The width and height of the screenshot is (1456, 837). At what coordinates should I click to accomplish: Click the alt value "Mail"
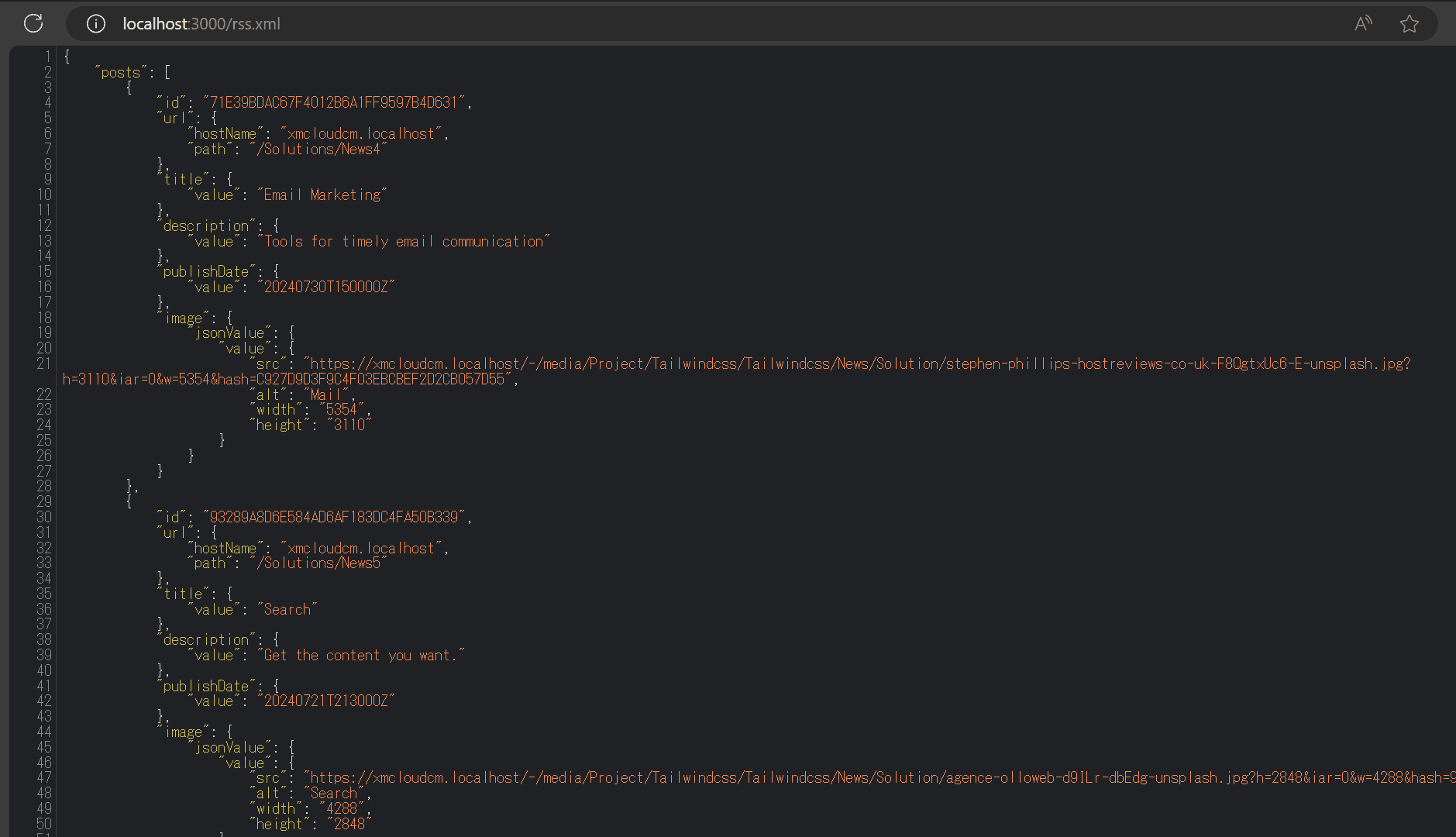click(x=325, y=395)
